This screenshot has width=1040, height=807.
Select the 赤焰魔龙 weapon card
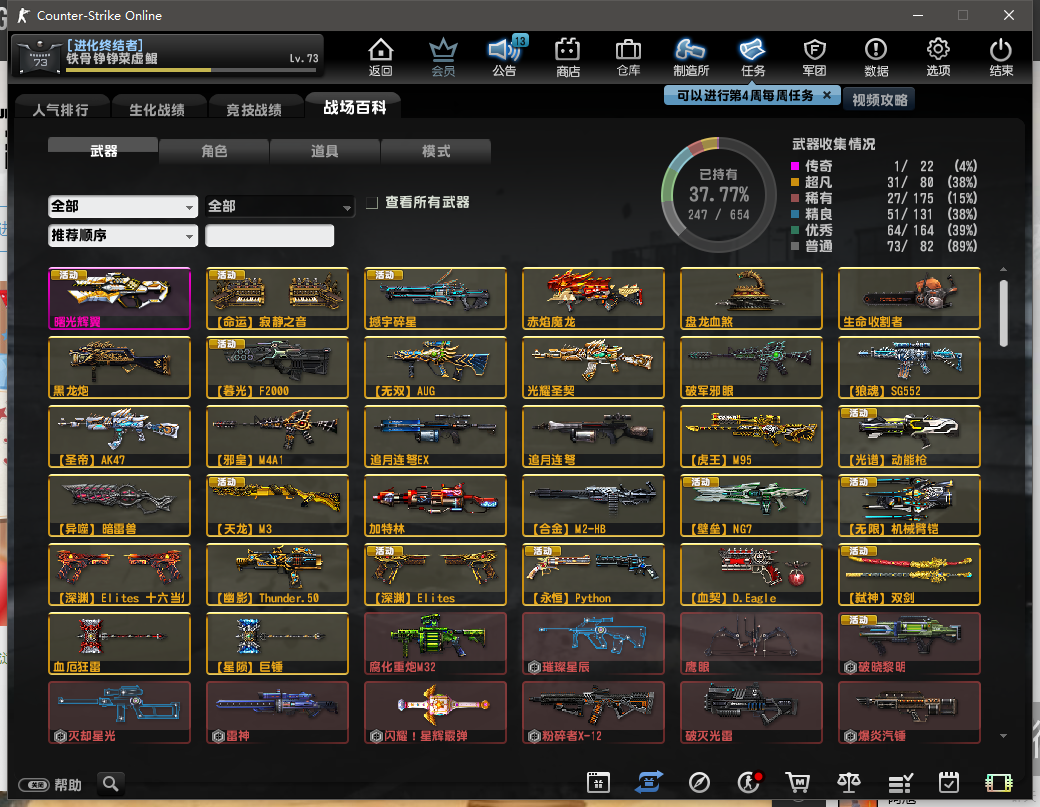(x=593, y=298)
